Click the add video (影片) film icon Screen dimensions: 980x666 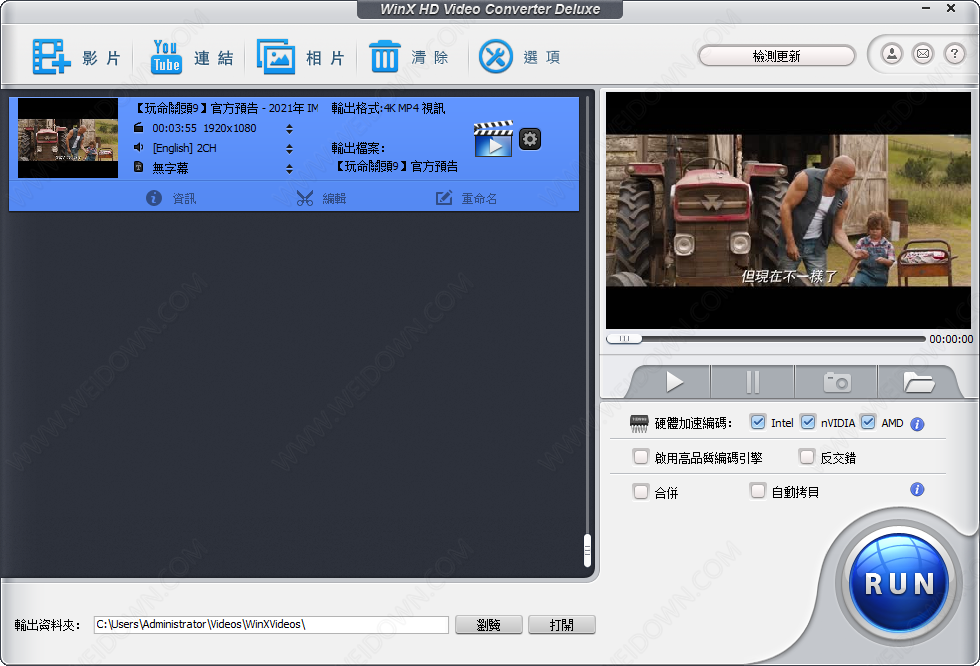[x=51, y=57]
